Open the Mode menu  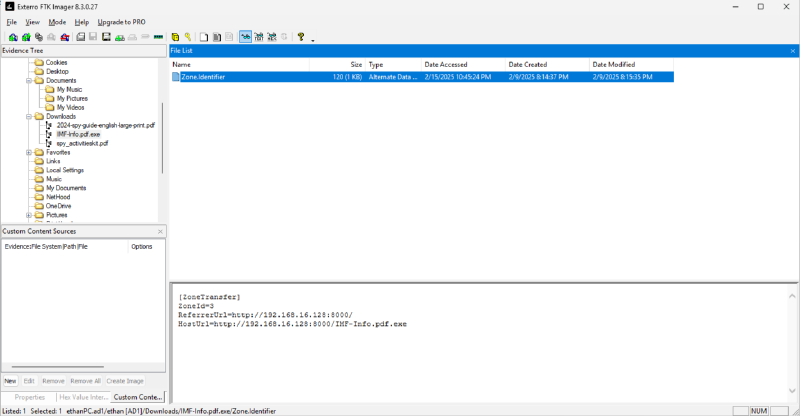(x=57, y=22)
